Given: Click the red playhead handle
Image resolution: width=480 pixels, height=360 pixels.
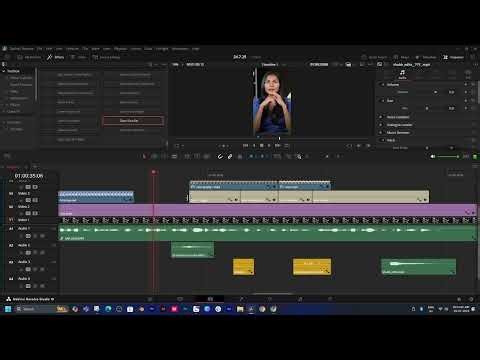Looking at the screenshot, I should (x=153, y=172).
